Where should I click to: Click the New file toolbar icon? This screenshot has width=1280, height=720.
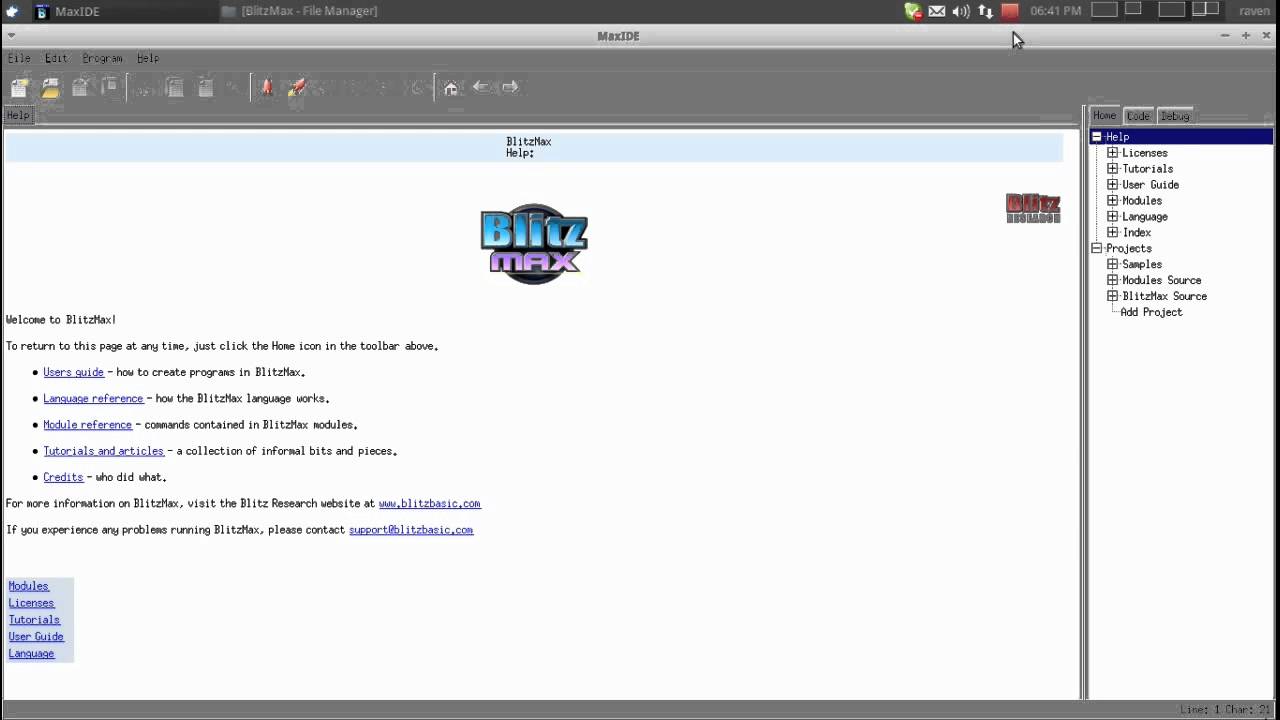[x=19, y=88]
